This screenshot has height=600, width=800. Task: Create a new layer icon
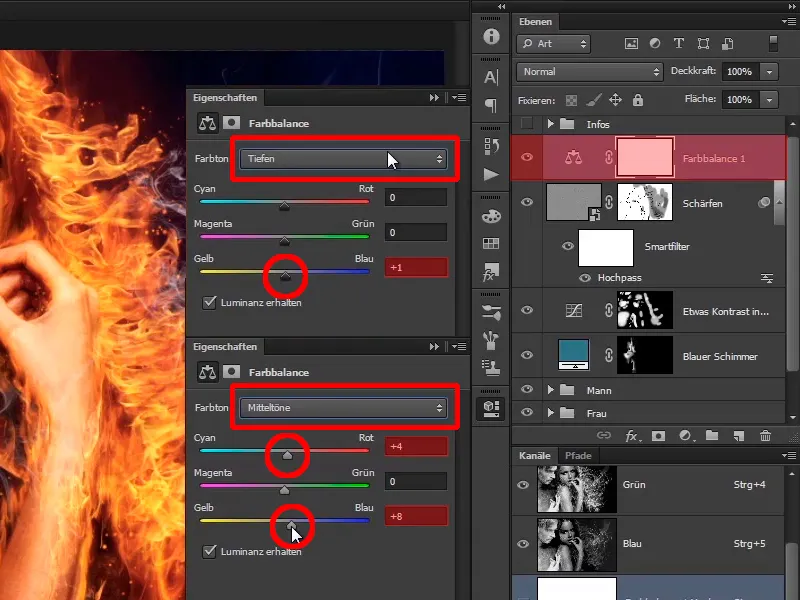coord(738,436)
